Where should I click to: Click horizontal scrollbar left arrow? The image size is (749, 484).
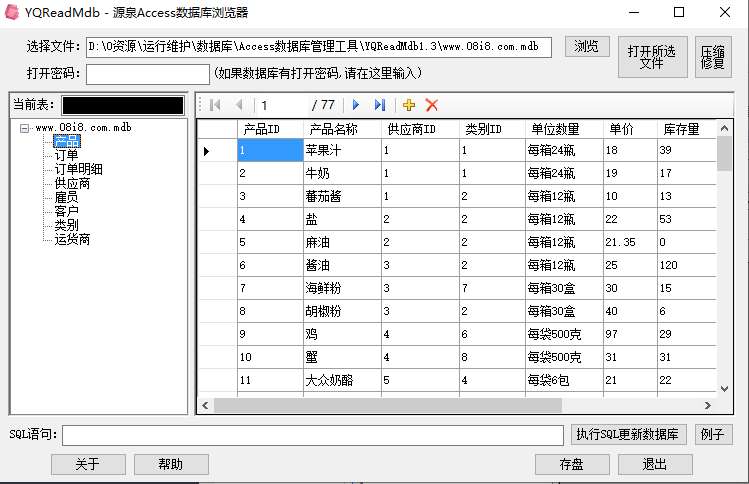[x=205, y=406]
